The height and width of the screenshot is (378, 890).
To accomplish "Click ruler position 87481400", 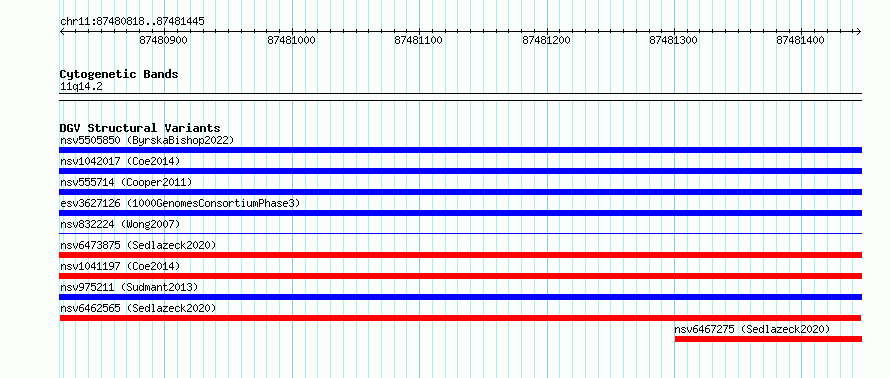I will click(x=801, y=40).
